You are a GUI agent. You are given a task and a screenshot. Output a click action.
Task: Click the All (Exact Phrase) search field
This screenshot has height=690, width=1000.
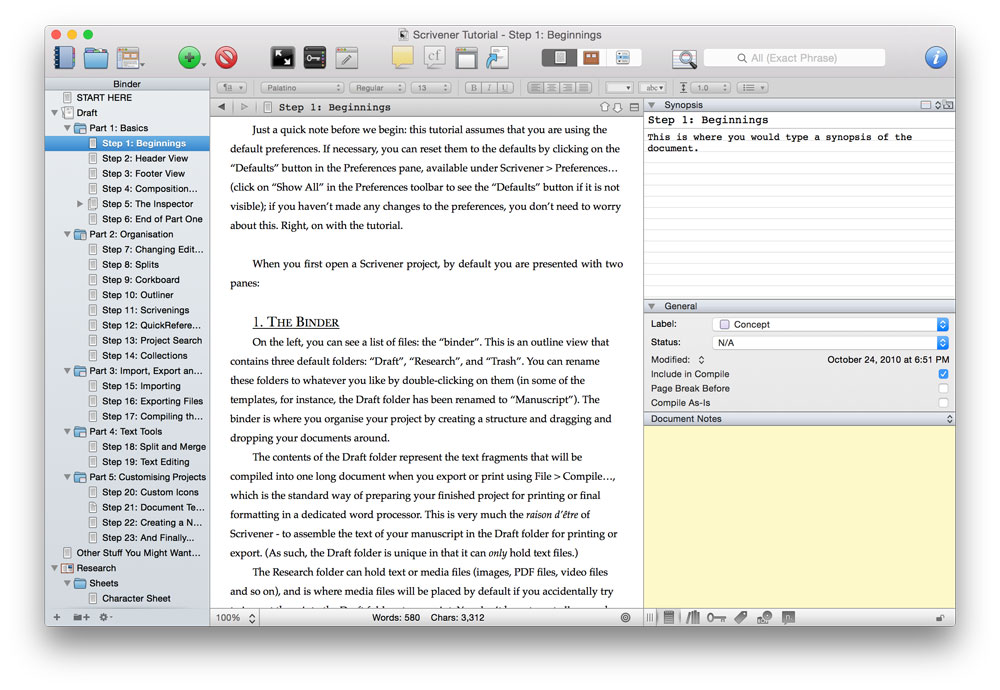pos(795,58)
